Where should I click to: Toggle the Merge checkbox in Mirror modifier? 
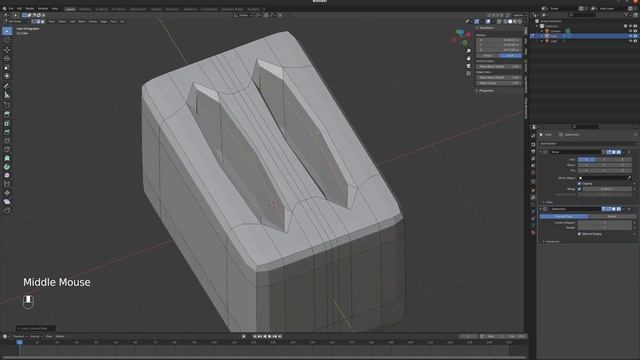(x=579, y=189)
